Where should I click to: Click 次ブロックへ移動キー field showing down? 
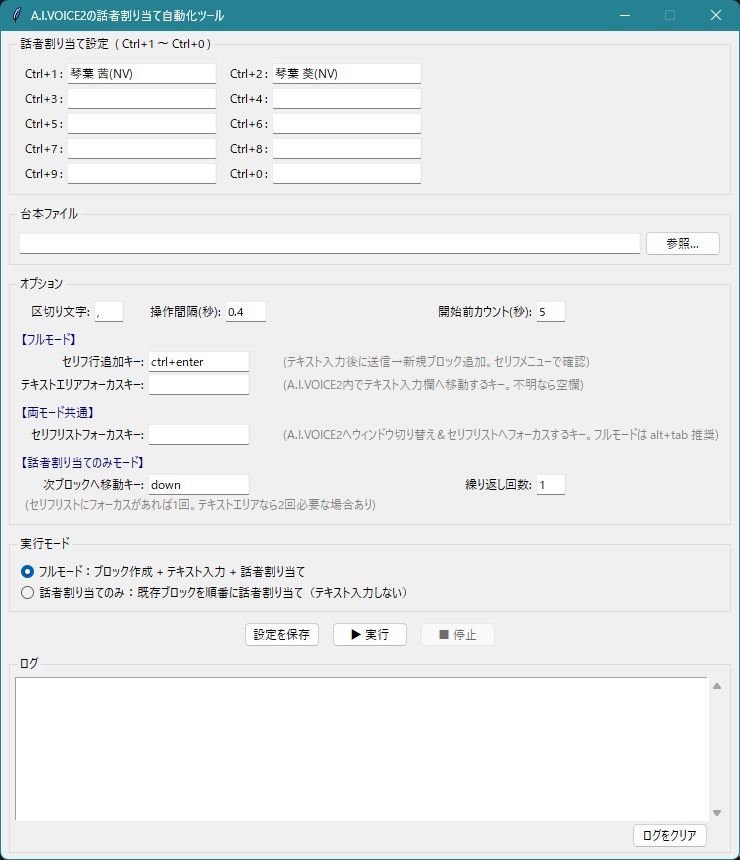(199, 485)
